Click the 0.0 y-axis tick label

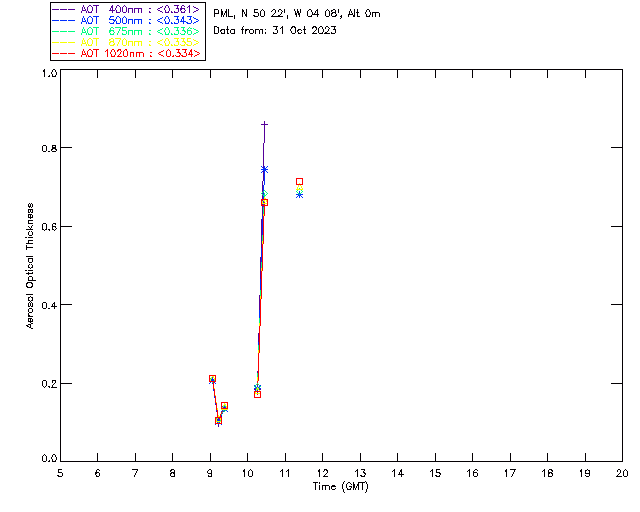click(49, 458)
